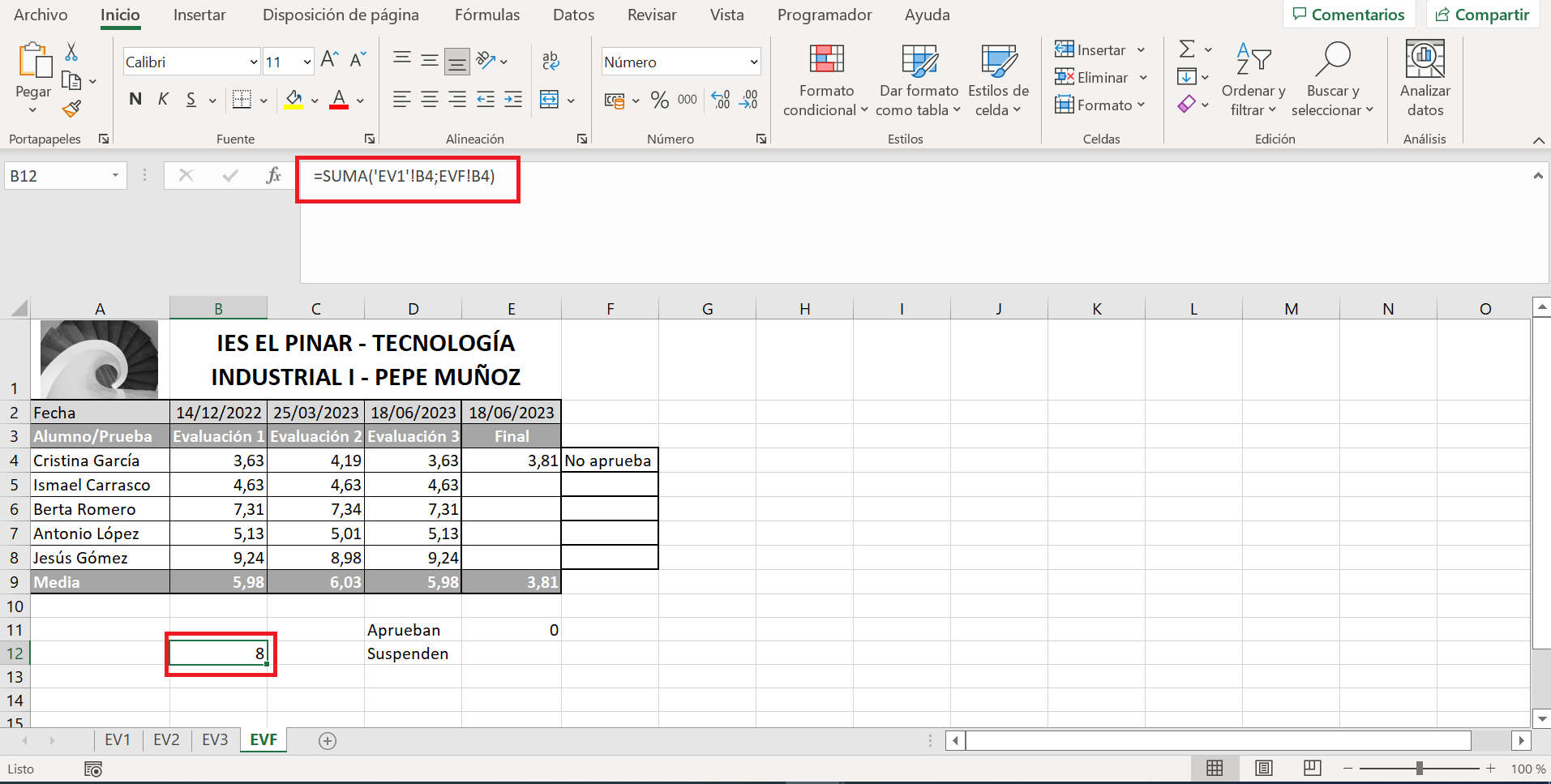
Task: Align text left
Action: coord(401,100)
